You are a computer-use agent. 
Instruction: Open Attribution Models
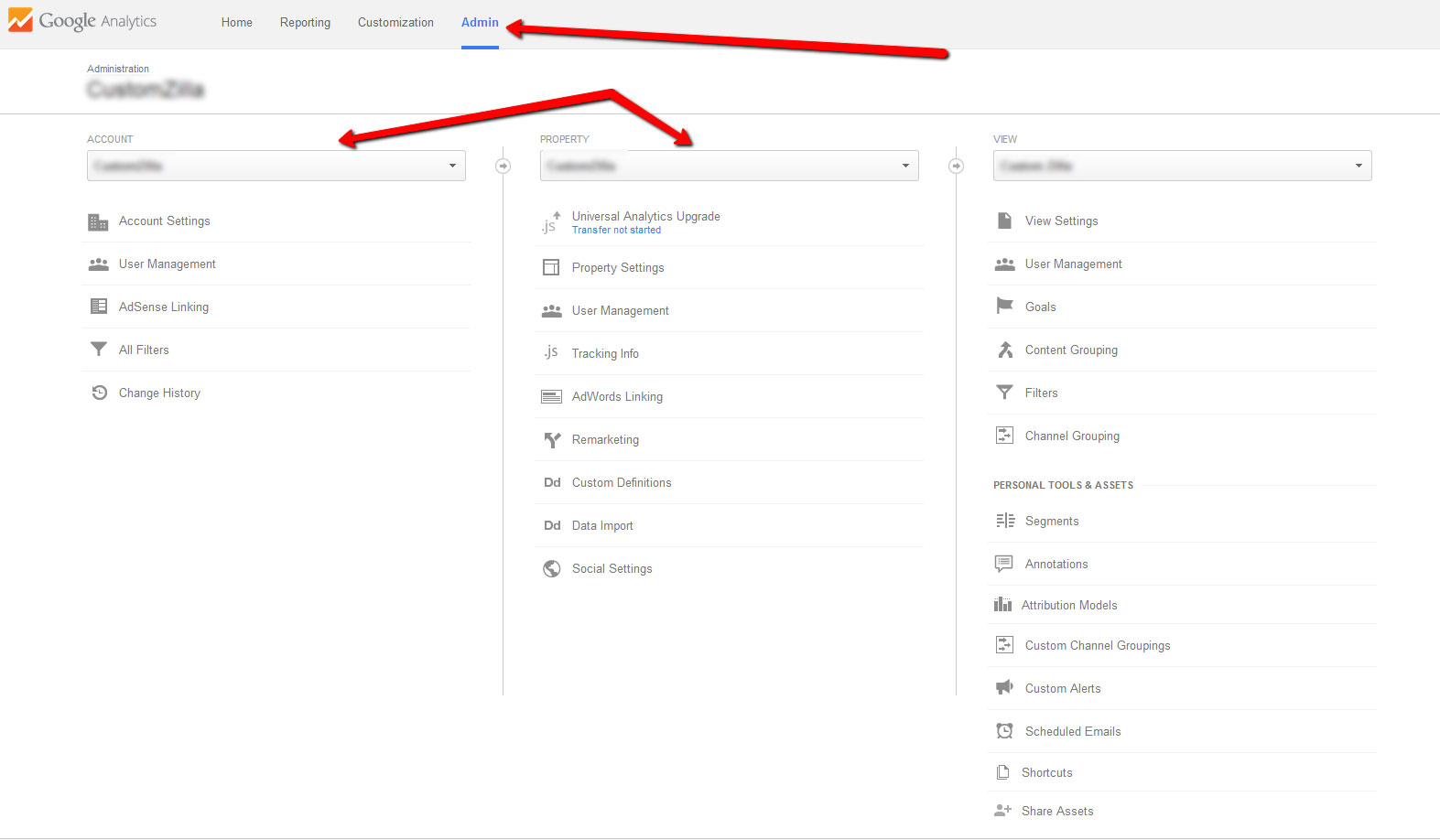coord(1069,605)
